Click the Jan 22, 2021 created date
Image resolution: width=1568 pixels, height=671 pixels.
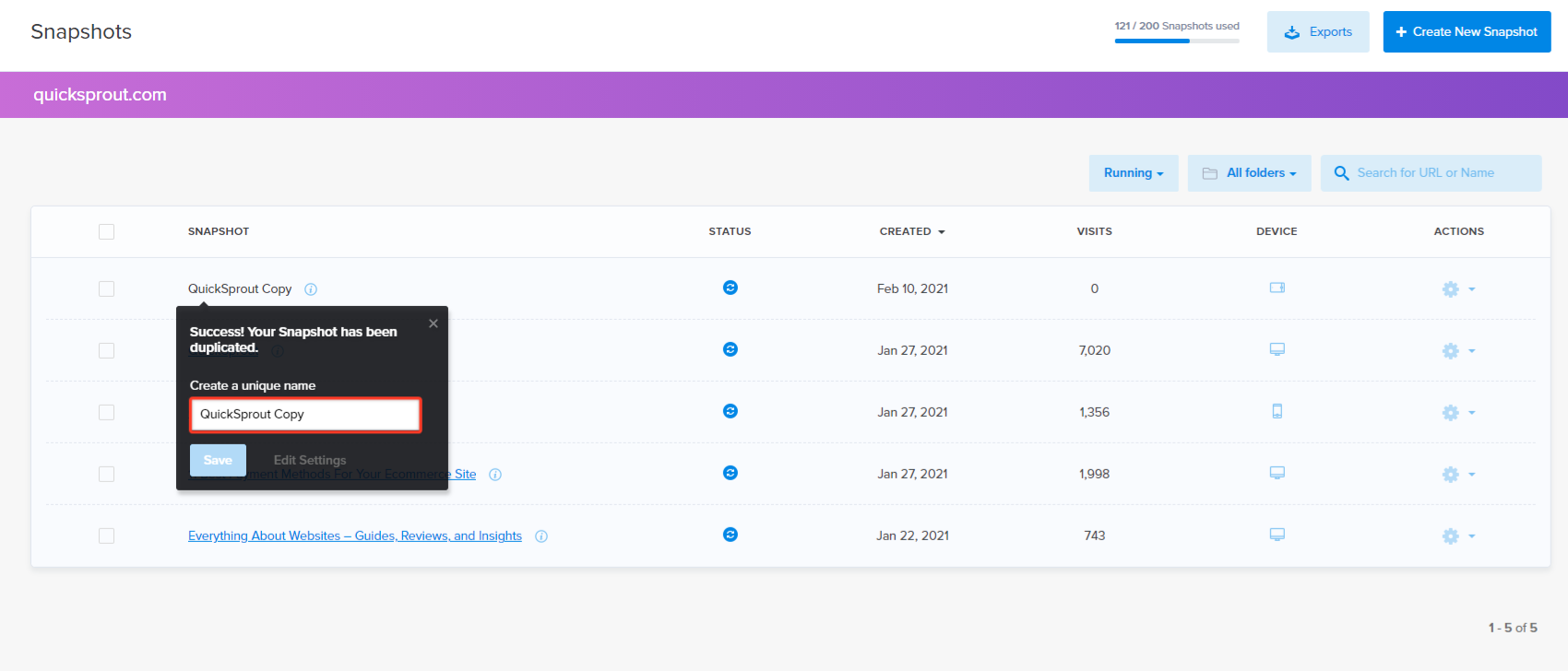[912, 536]
